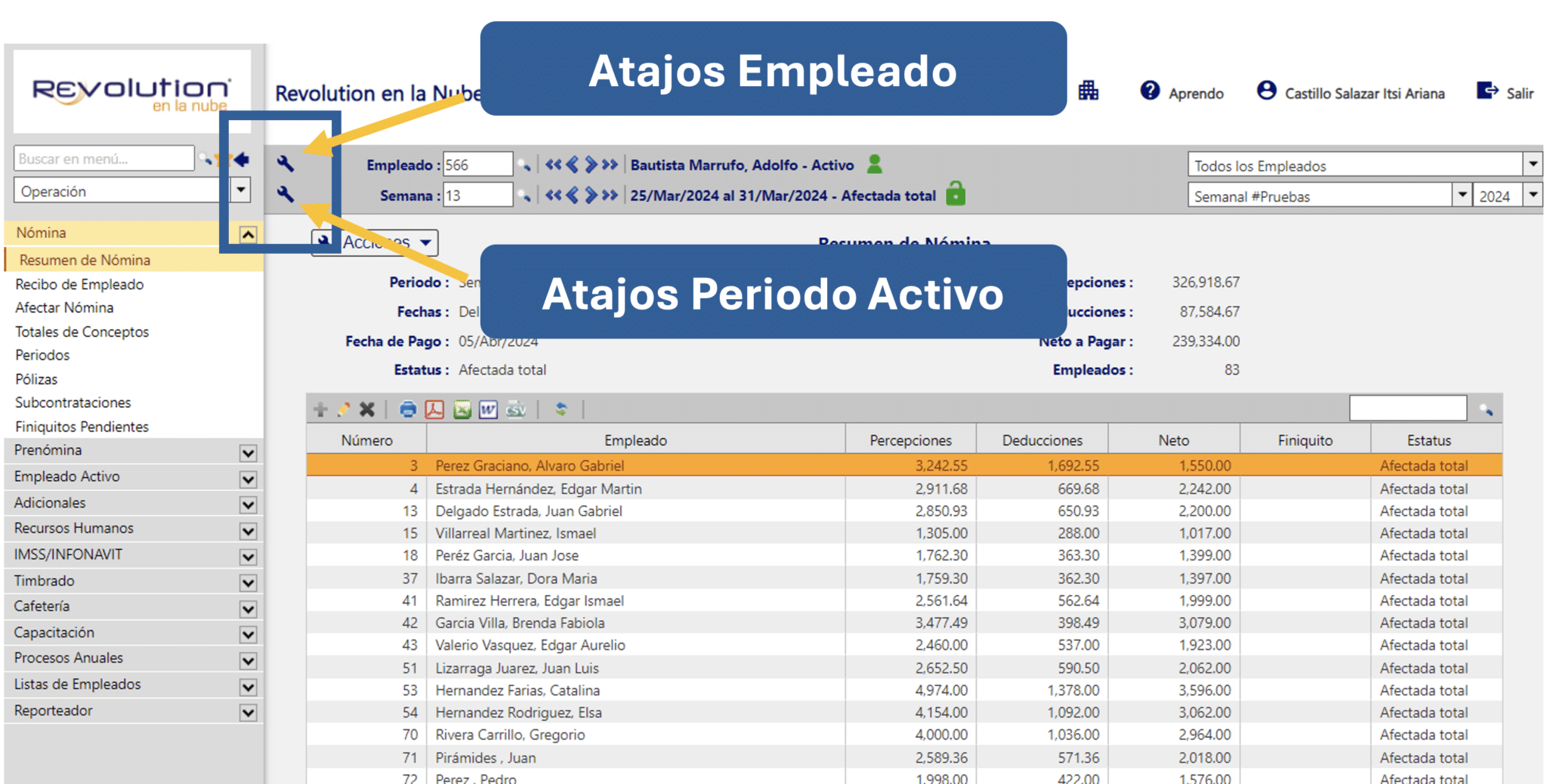Open the company building icon in header
Image resolution: width=1547 pixels, height=784 pixels.
(x=1088, y=91)
